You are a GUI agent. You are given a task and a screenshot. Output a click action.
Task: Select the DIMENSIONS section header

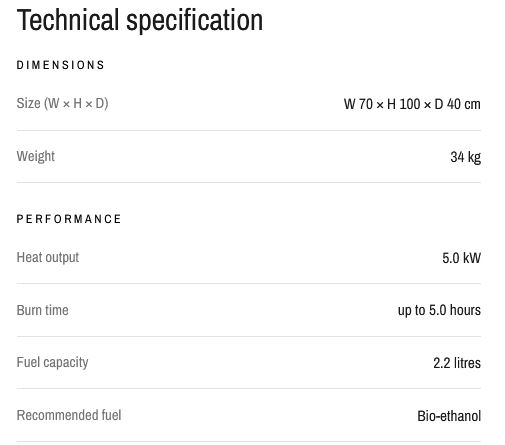tap(61, 65)
